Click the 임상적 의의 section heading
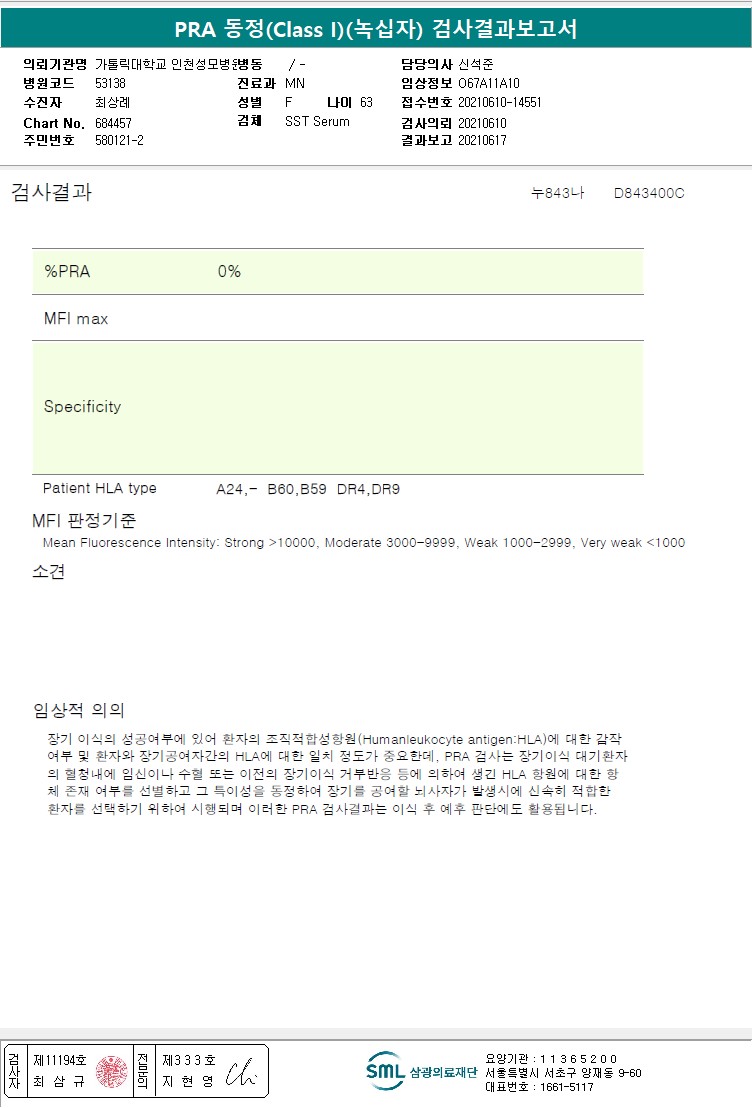Screen dimensions: 752x1108 click(x=79, y=710)
